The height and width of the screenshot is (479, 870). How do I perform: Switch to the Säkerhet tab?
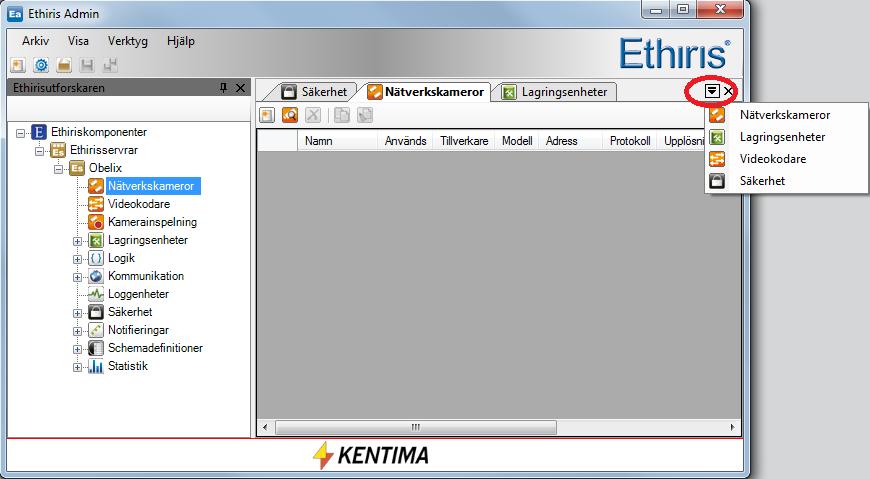[314, 92]
